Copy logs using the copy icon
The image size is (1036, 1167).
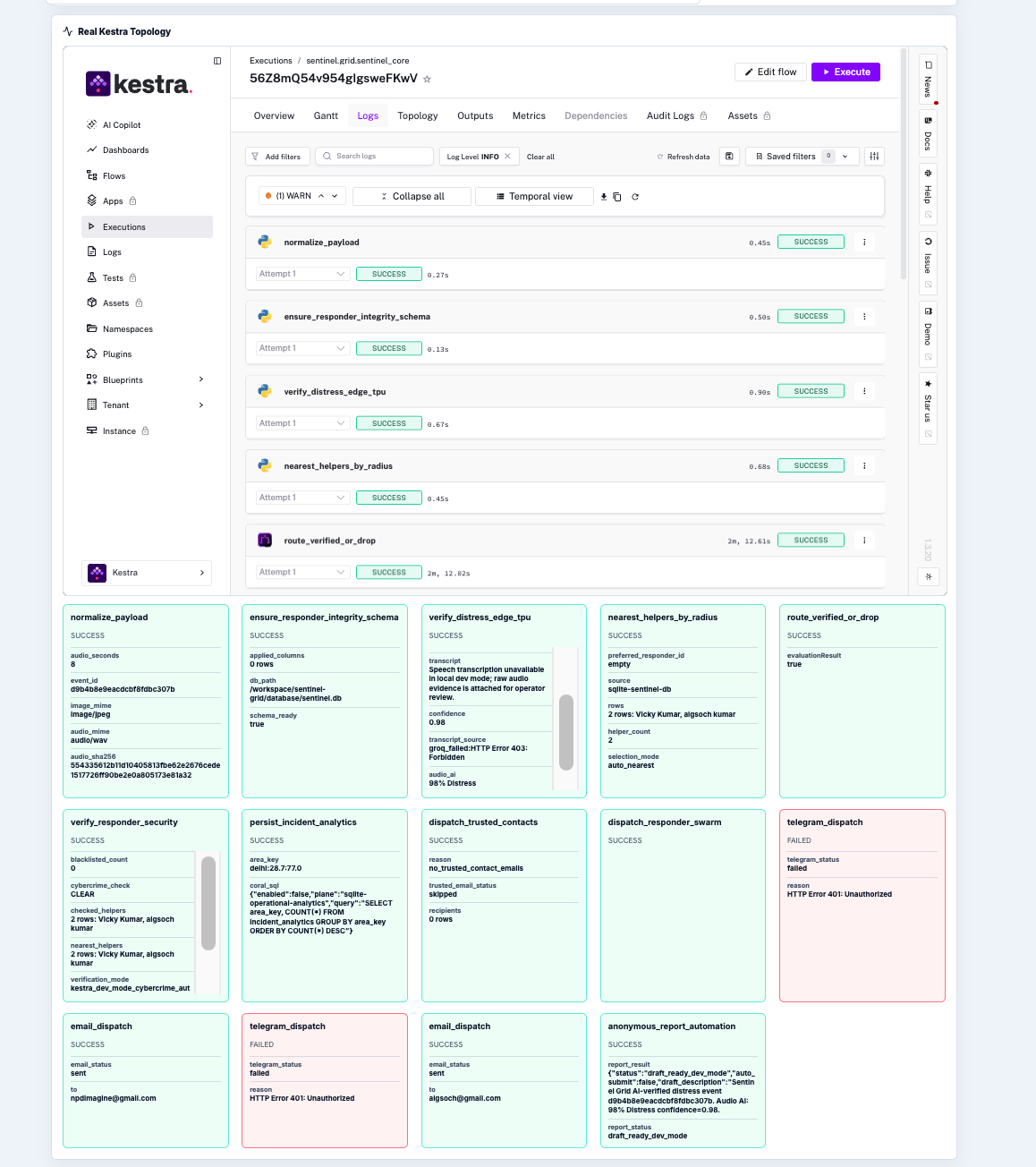(x=617, y=197)
